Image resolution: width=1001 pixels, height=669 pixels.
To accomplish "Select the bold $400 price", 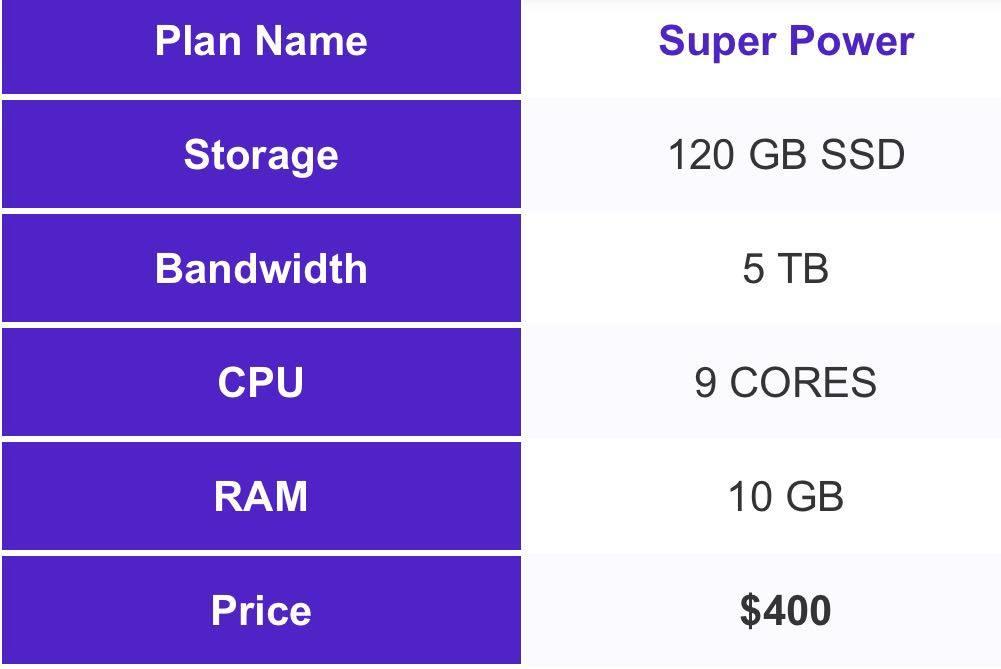I will pos(785,610).
